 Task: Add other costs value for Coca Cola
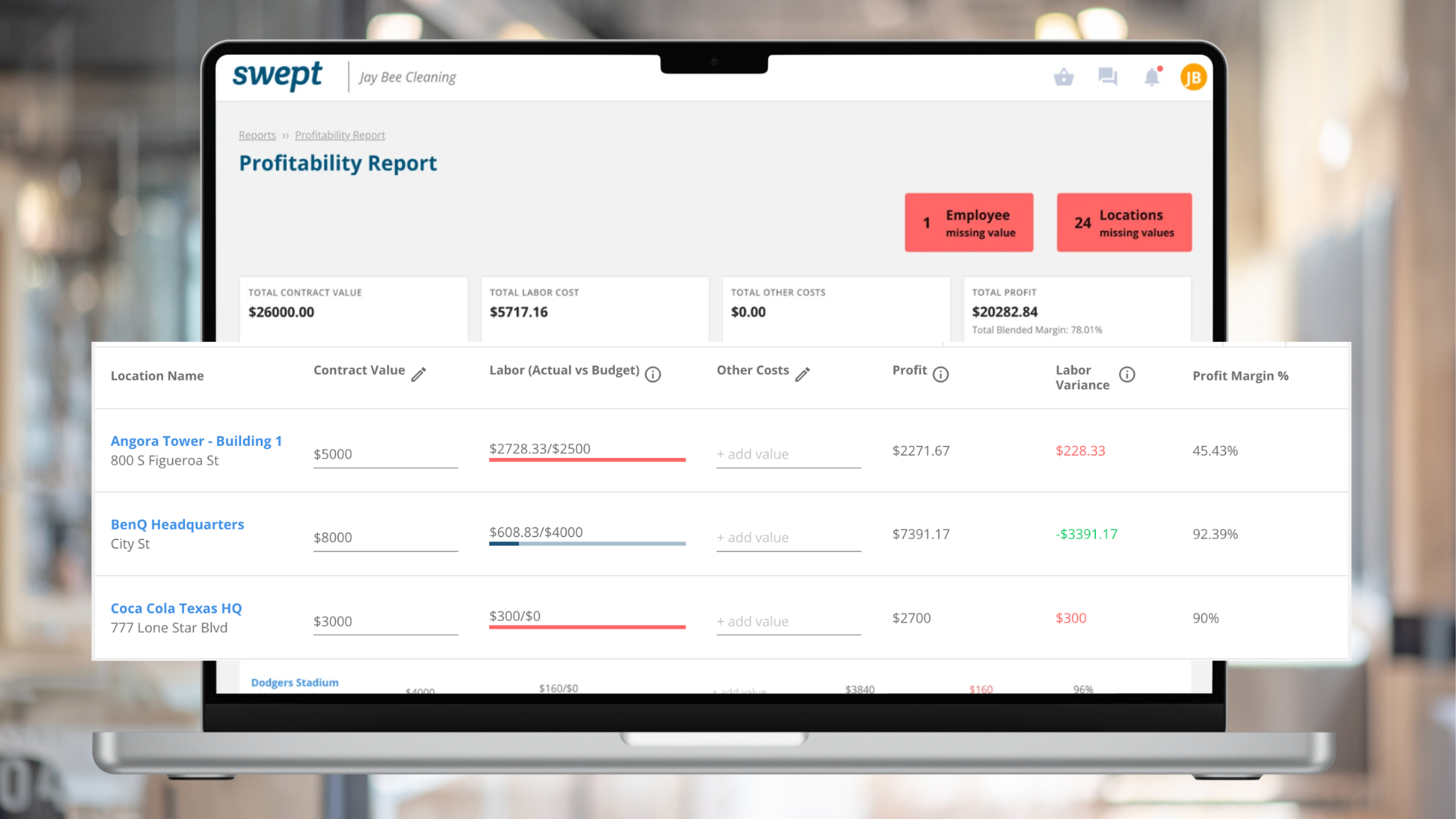[x=789, y=621]
